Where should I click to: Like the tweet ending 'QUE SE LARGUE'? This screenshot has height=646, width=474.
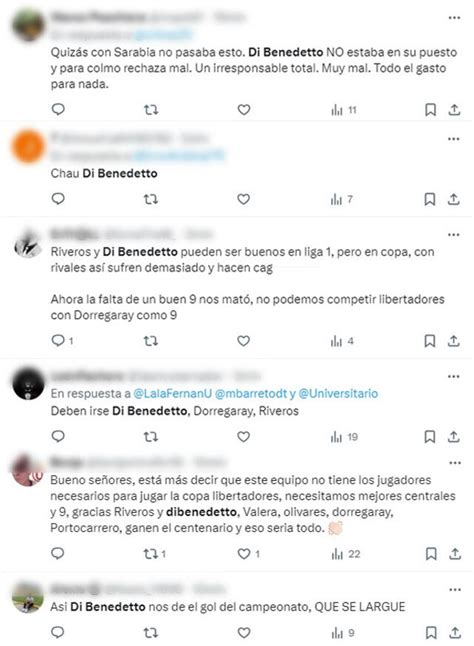click(x=244, y=632)
